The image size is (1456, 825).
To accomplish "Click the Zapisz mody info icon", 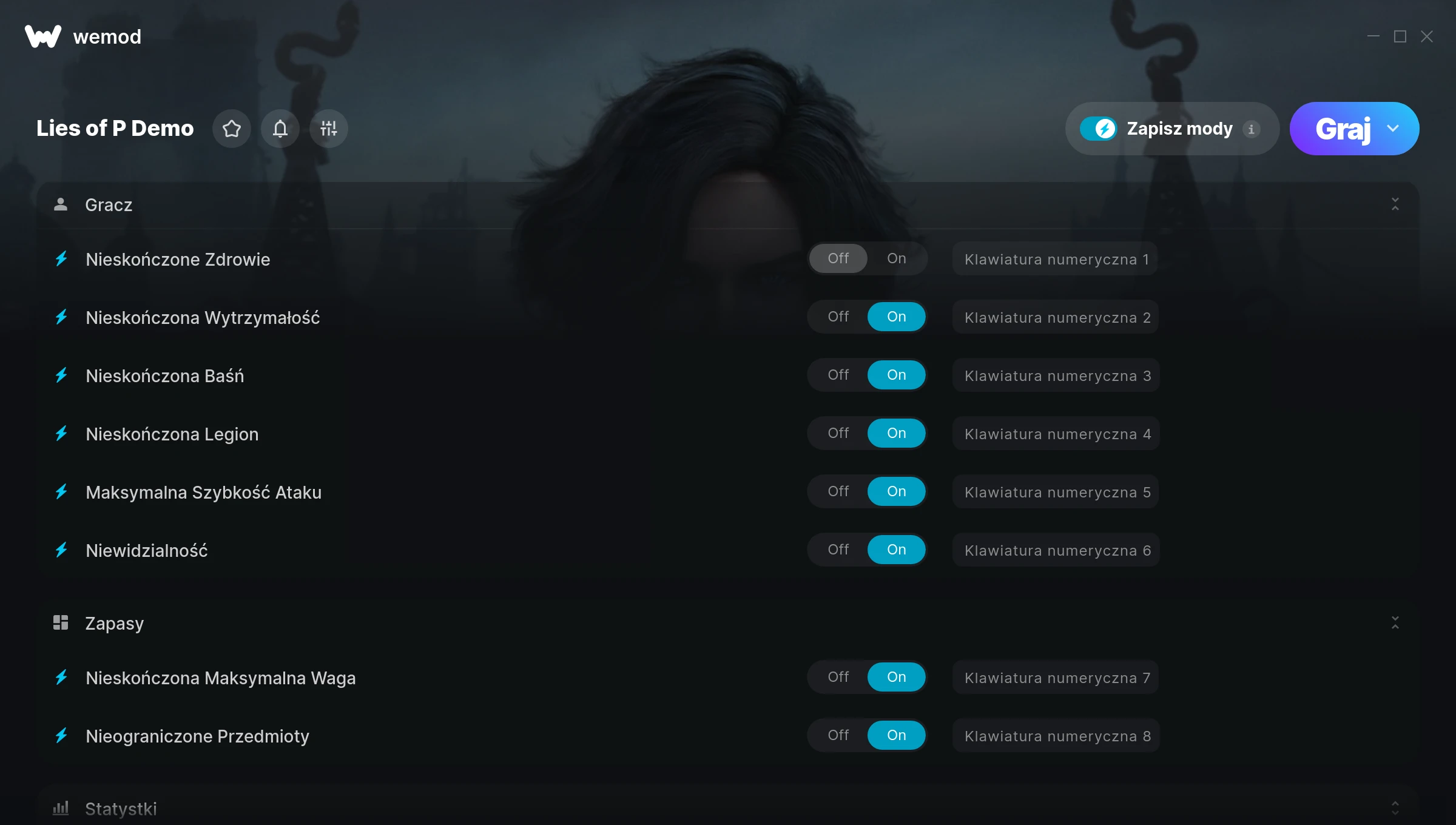I will click(x=1251, y=129).
